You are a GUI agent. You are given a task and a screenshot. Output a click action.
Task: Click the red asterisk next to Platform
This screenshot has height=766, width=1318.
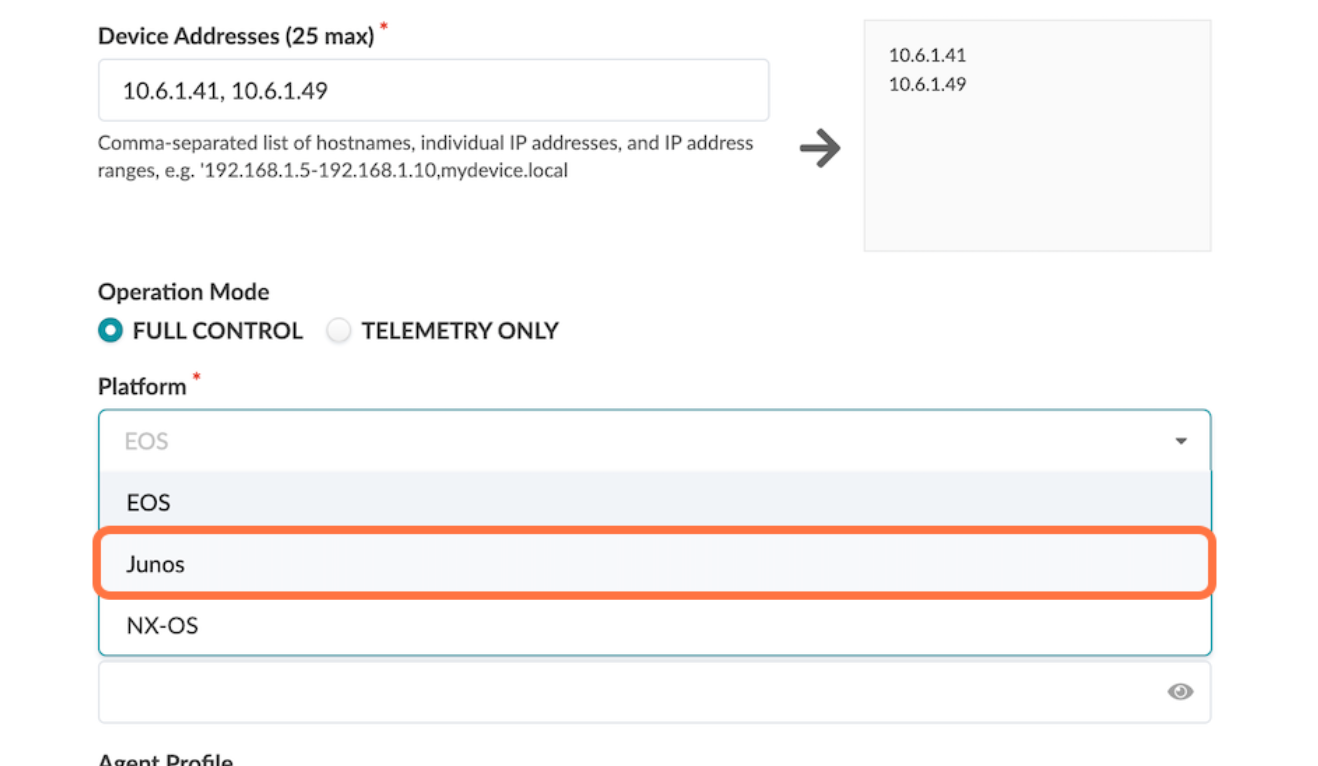197,377
